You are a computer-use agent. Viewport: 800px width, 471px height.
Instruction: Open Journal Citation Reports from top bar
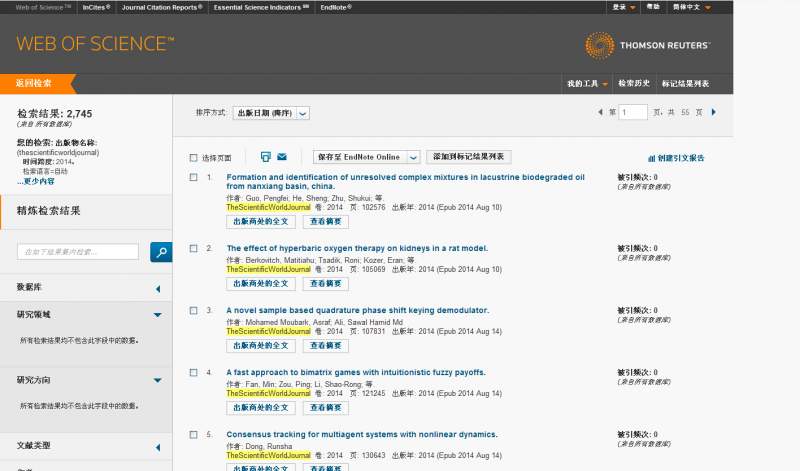(162, 7)
